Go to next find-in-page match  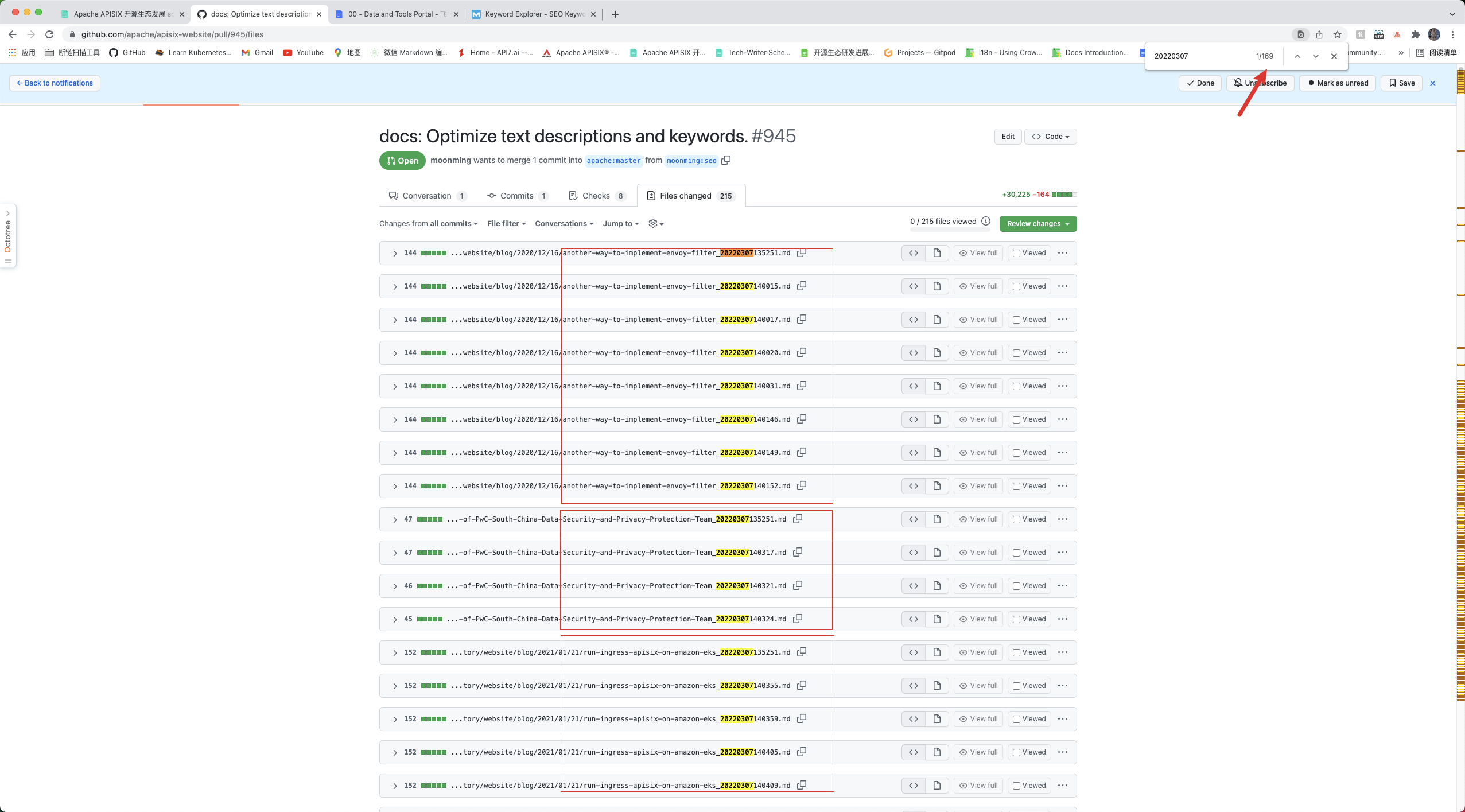1316,56
